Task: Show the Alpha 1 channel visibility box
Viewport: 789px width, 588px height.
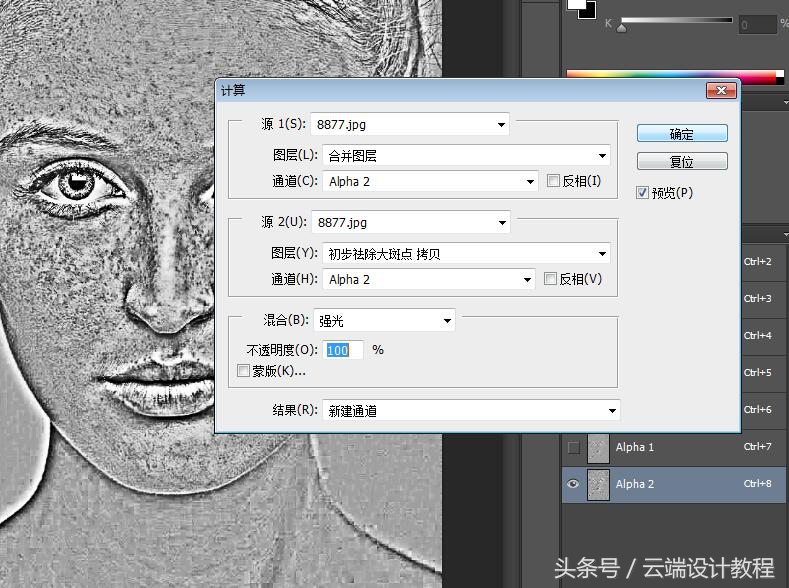Action: pyautogui.click(x=573, y=447)
